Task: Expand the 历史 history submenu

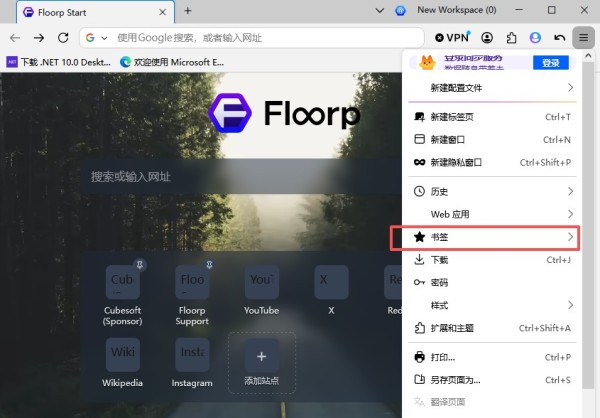Action: pyautogui.click(x=492, y=191)
